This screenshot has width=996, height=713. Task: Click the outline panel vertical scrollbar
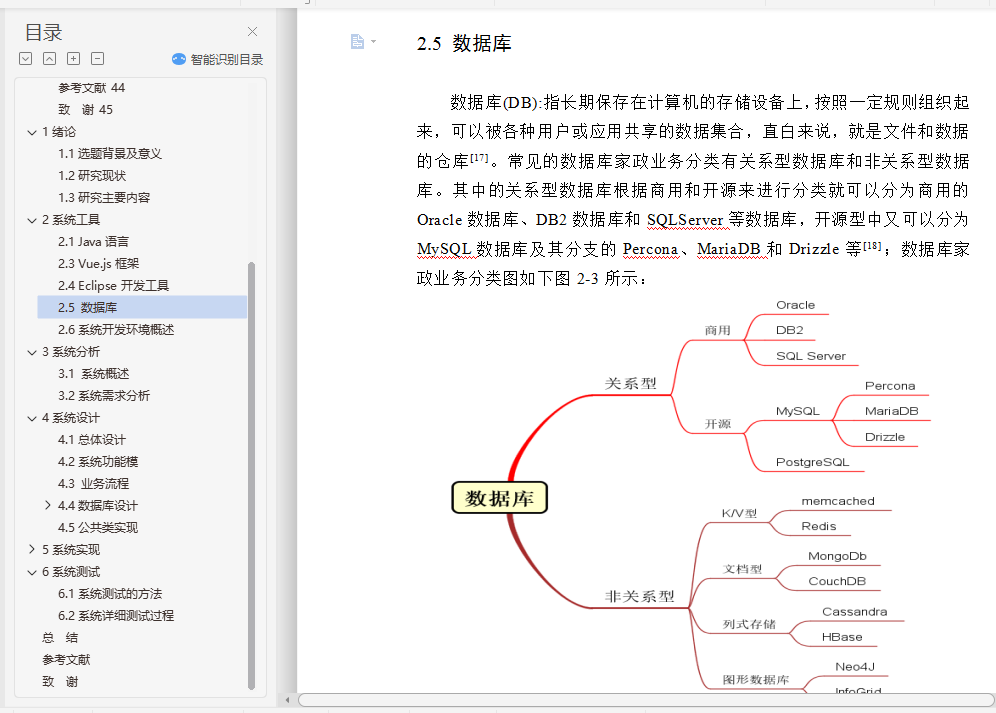click(252, 475)
